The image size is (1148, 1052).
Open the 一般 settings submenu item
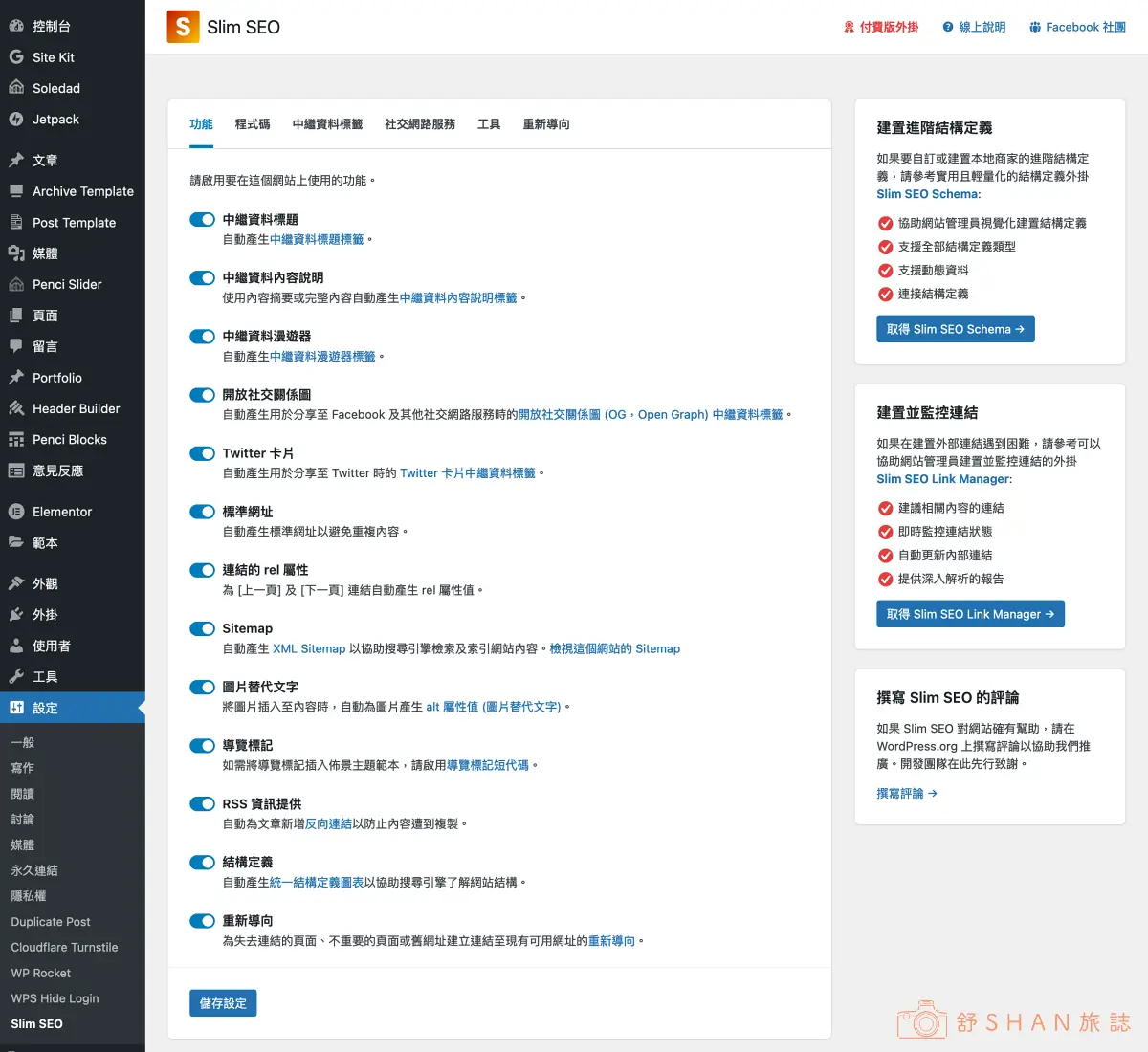click(x=23, y=742)
